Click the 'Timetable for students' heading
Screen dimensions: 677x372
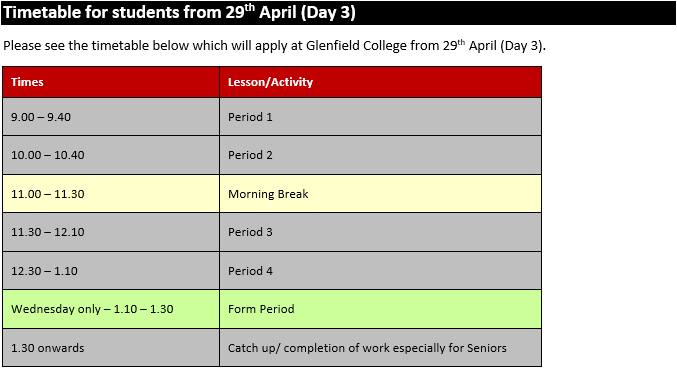pyautogui.click(x=179, y=13)
